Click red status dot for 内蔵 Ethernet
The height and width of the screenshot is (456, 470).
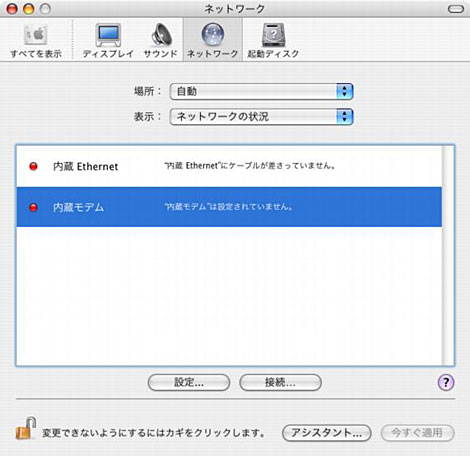pos(33,166)
